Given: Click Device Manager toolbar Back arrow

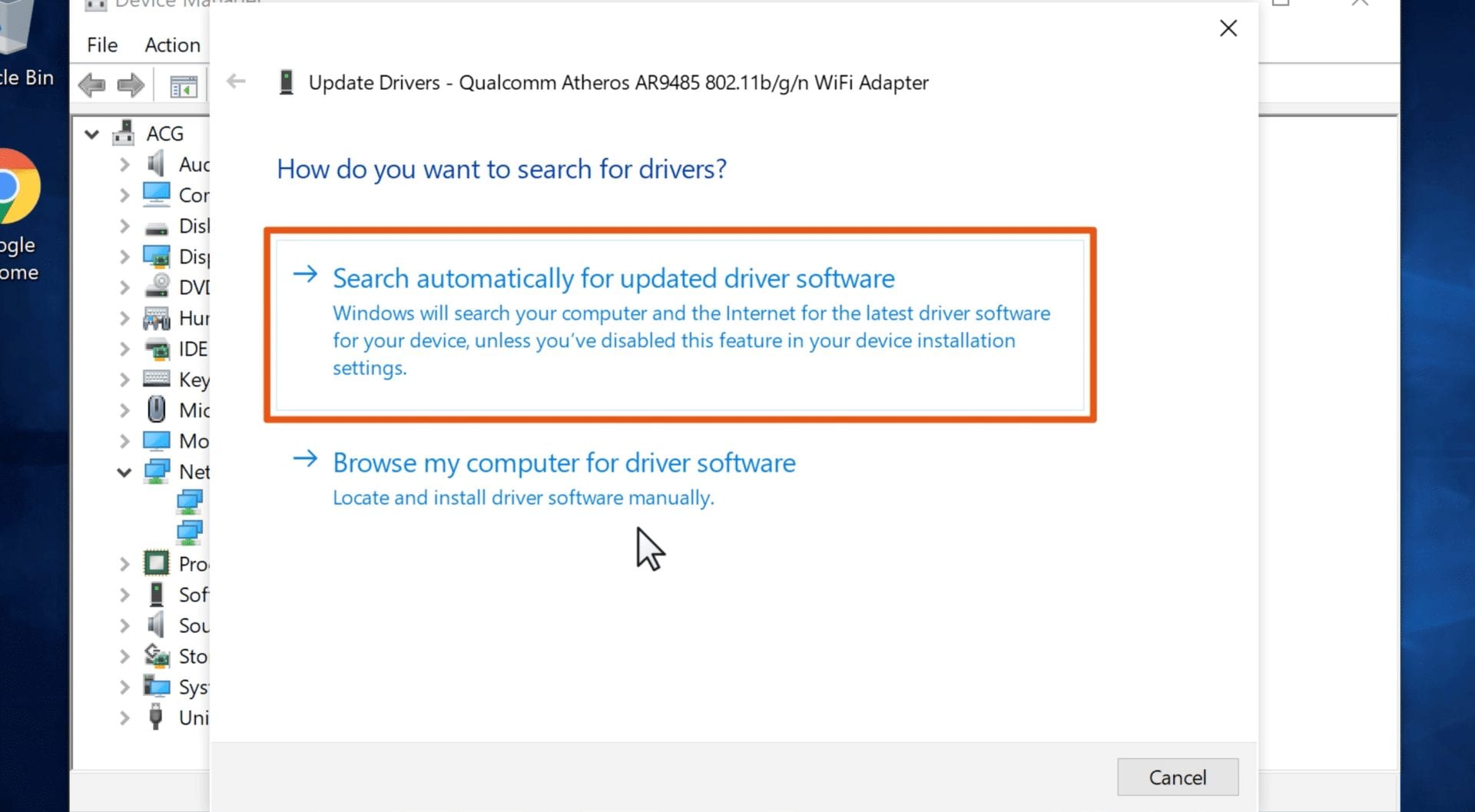Looking at the screenshot, I should click(92, 85).
